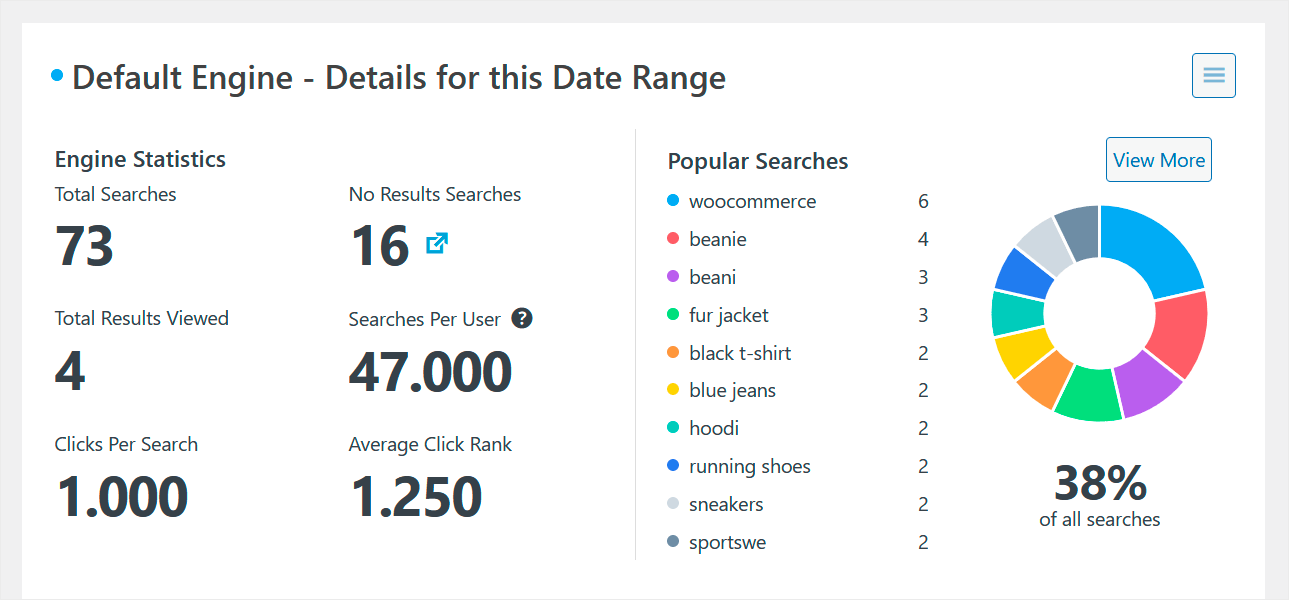Click the blue dot next to woocommerce
The width and height of the screenshot is (1289, 600).
point(673,200)
